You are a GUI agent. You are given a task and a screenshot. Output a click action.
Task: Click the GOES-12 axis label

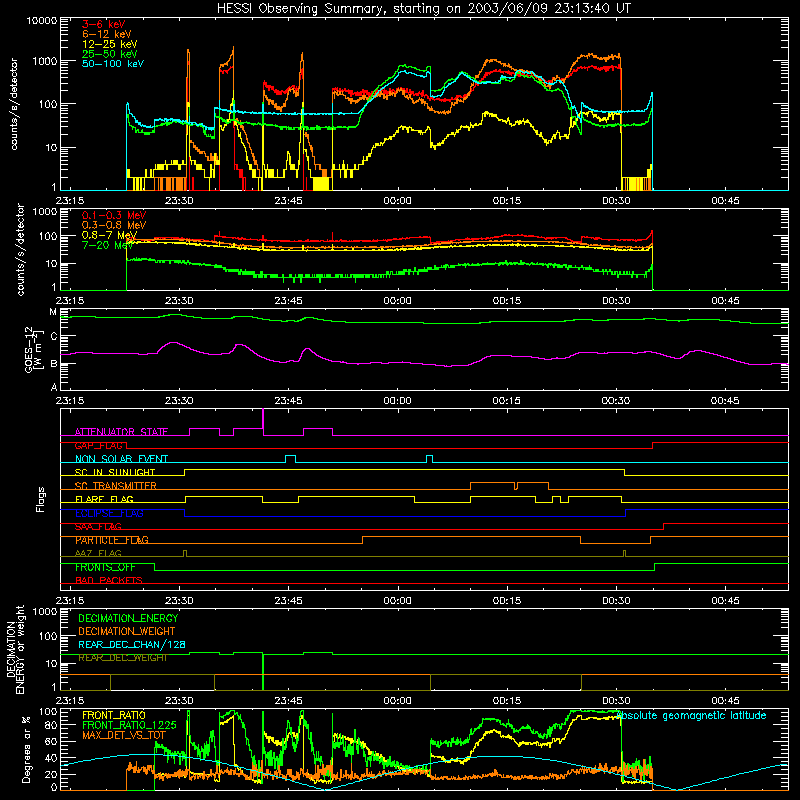pos(33,349)
